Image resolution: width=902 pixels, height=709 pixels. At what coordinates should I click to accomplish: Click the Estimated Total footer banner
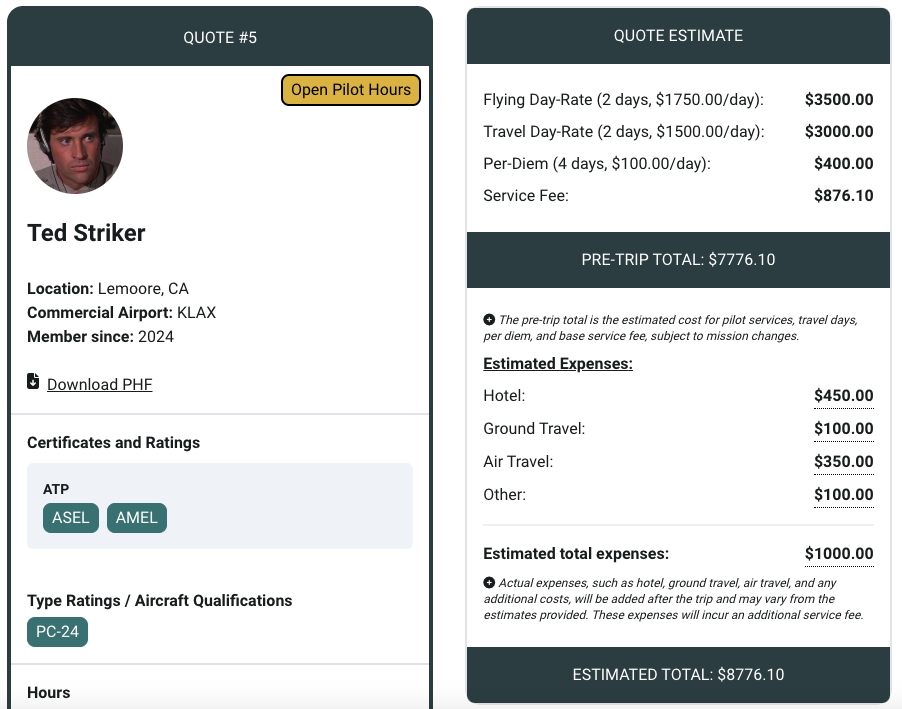pyautogui.click(x=678, y=675)
